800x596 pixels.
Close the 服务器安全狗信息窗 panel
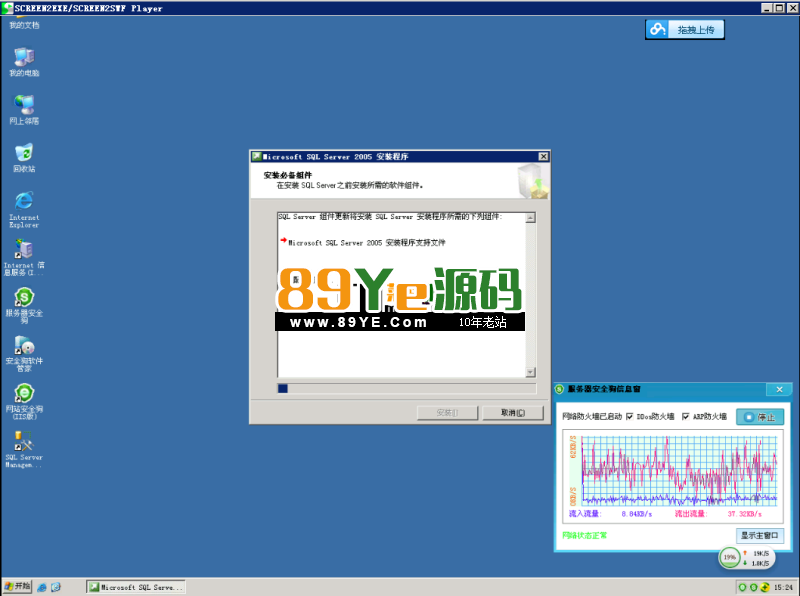pos(779,389)
